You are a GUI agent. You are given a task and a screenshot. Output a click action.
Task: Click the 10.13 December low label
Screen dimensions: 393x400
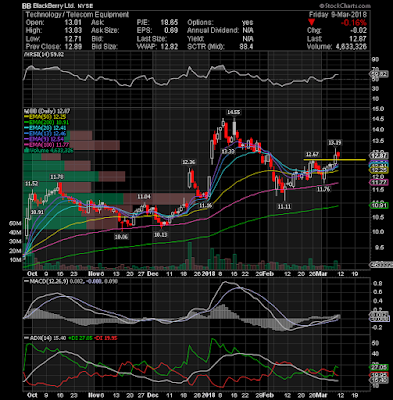click(x=160, y=235)
